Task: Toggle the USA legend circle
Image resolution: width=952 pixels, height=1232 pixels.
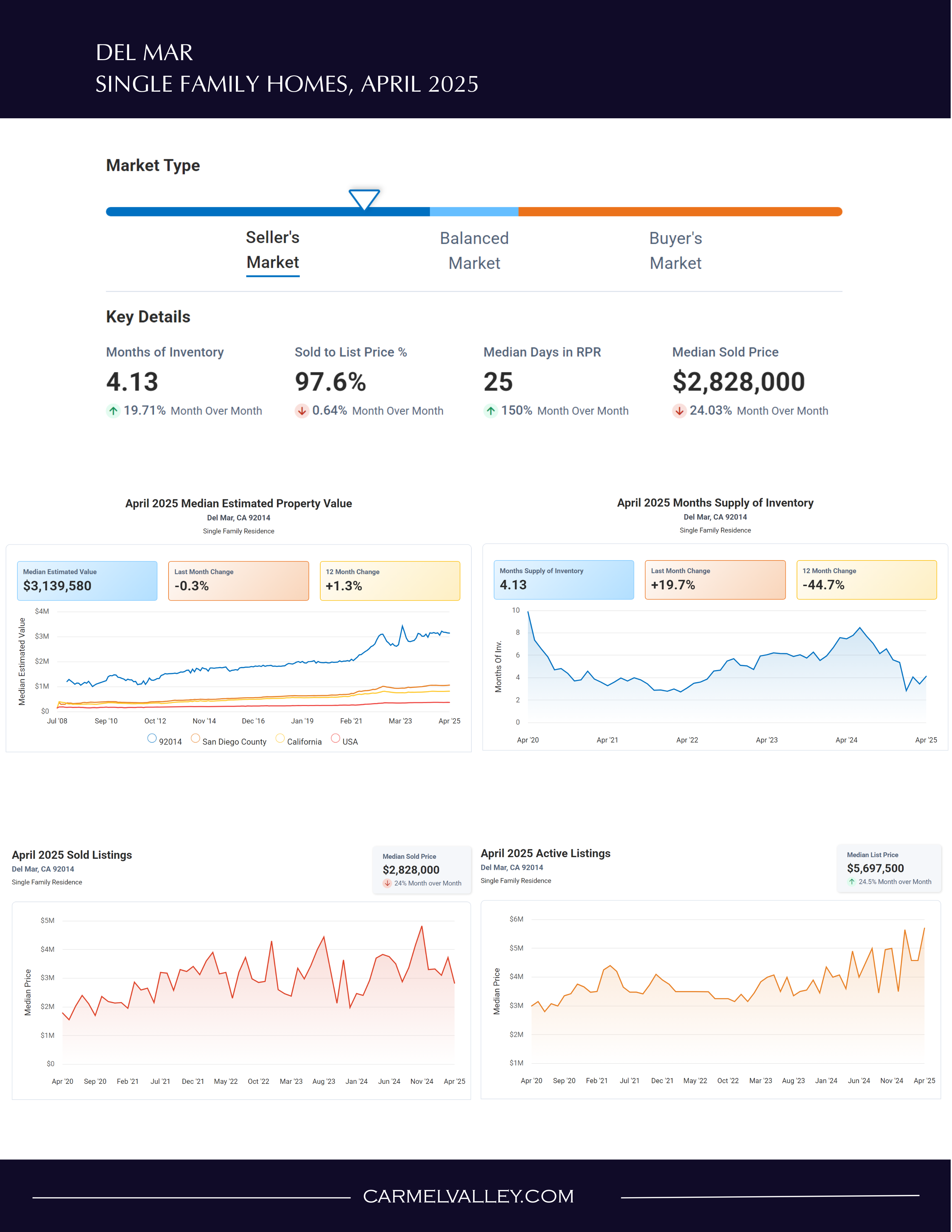Action: pos(335,738)
